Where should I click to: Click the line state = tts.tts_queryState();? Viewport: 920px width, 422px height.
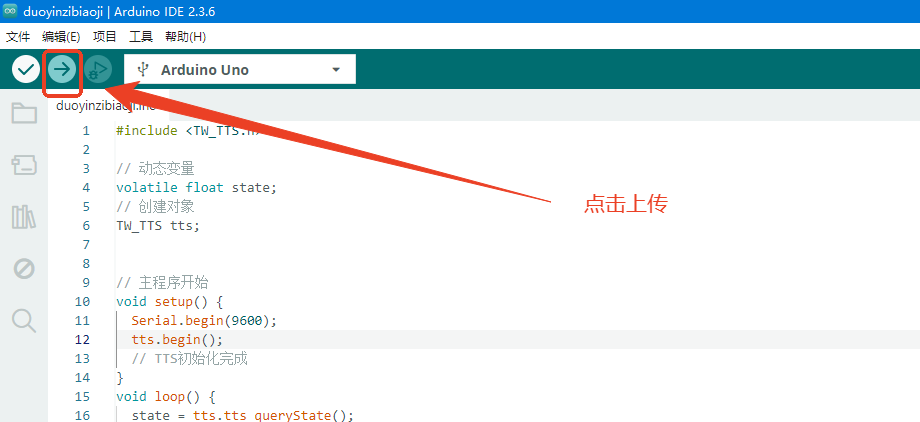coord(243,416)
